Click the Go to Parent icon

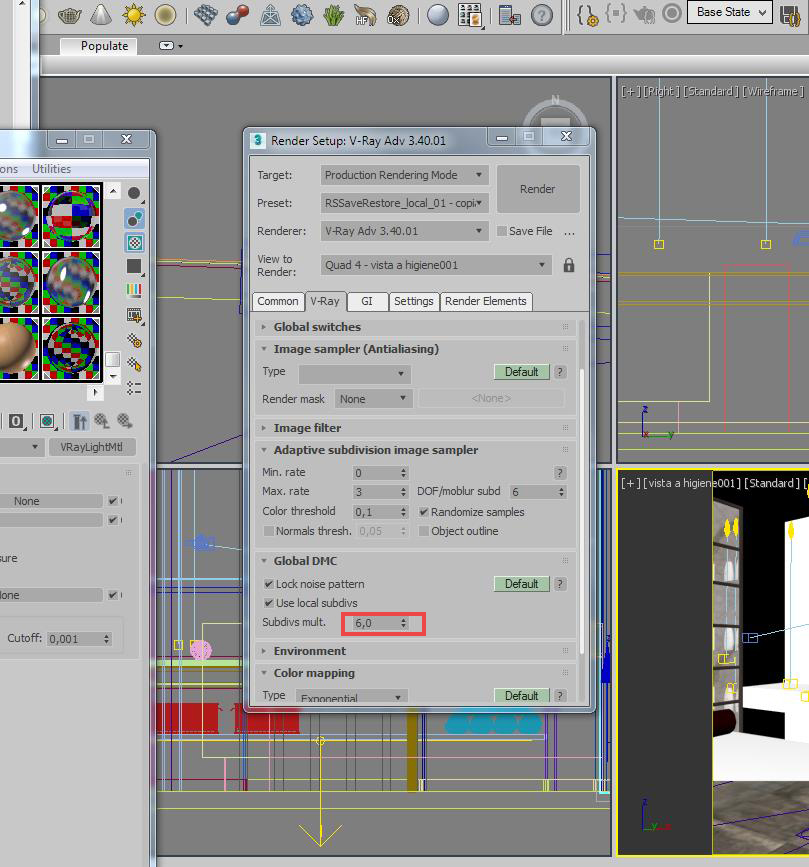102,421
